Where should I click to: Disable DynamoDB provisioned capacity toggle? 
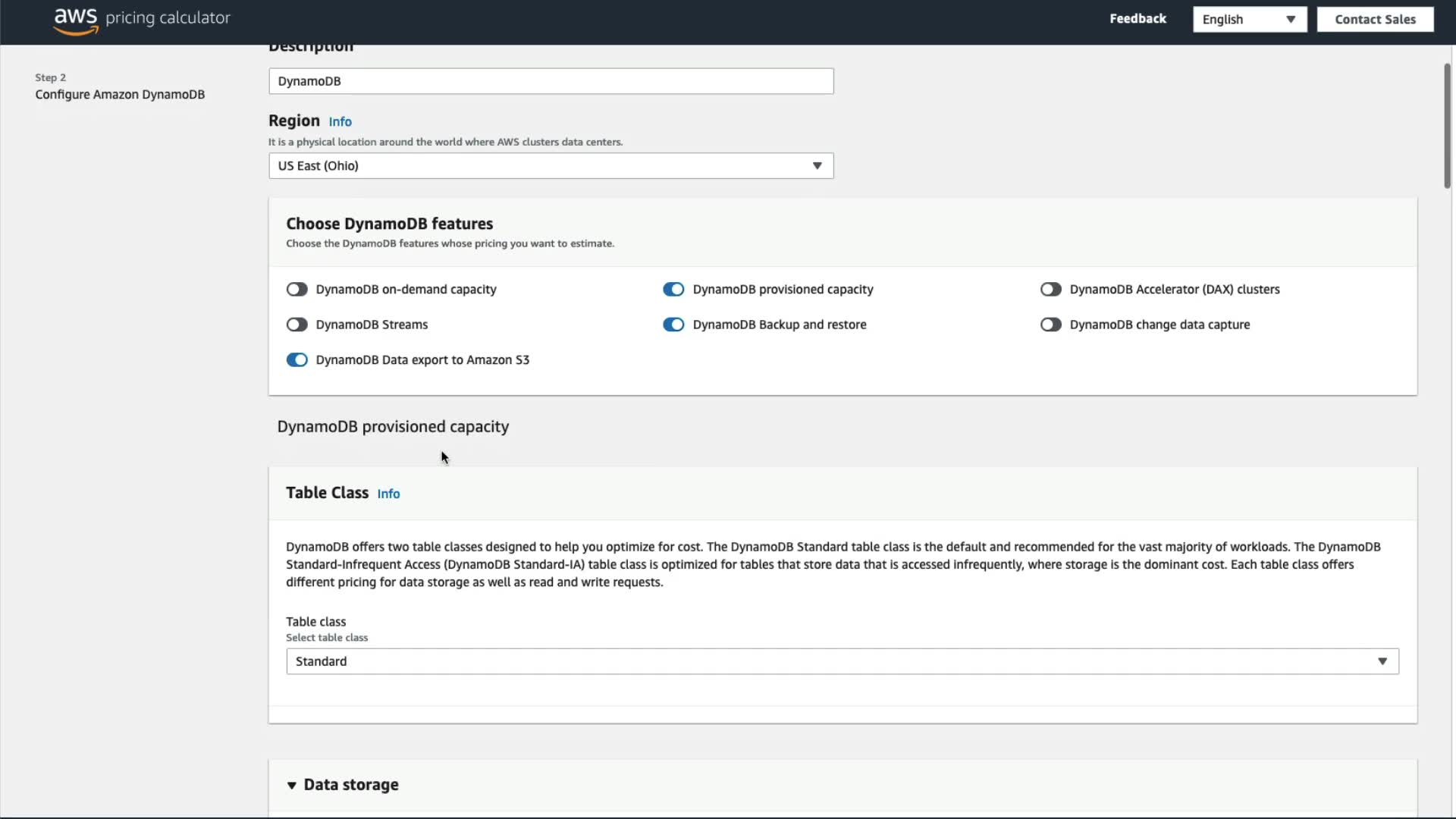coord(673,289)
